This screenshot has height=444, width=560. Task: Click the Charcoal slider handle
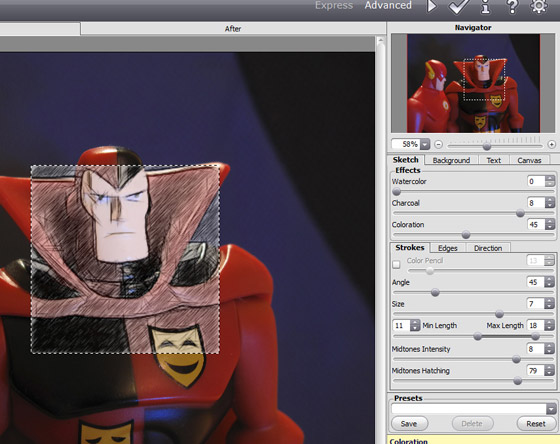520,213
